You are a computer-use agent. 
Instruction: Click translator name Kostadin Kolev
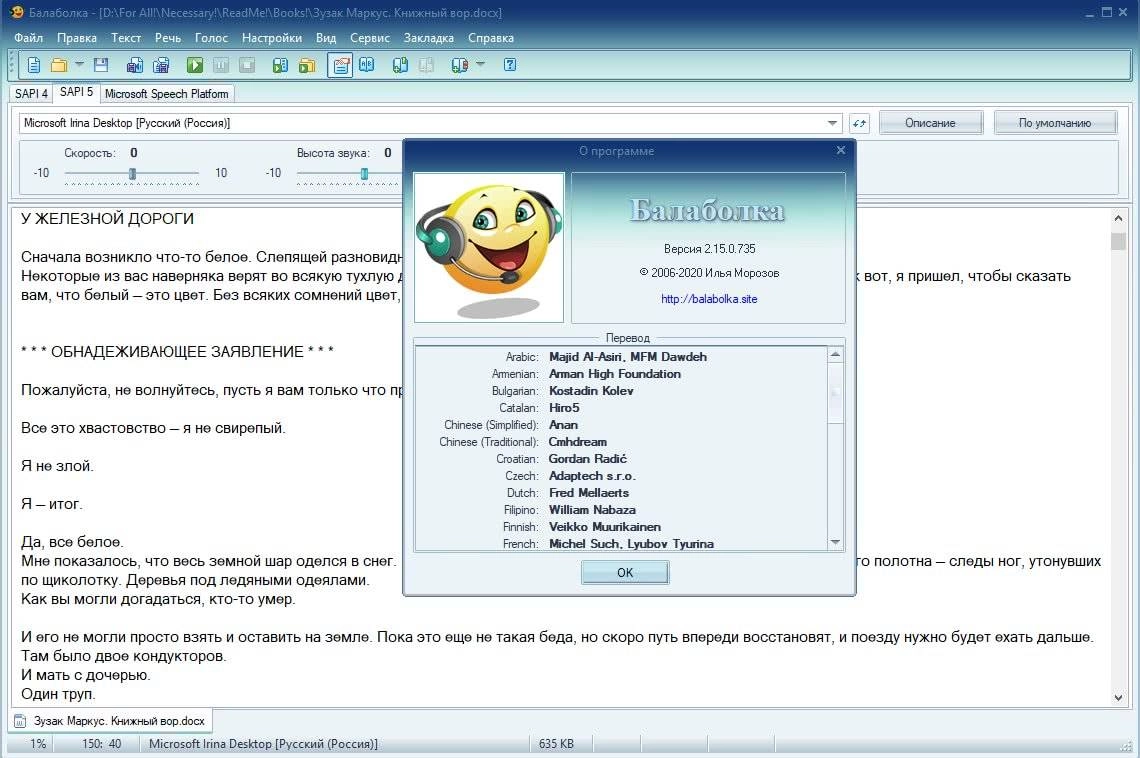coord(591,391)
